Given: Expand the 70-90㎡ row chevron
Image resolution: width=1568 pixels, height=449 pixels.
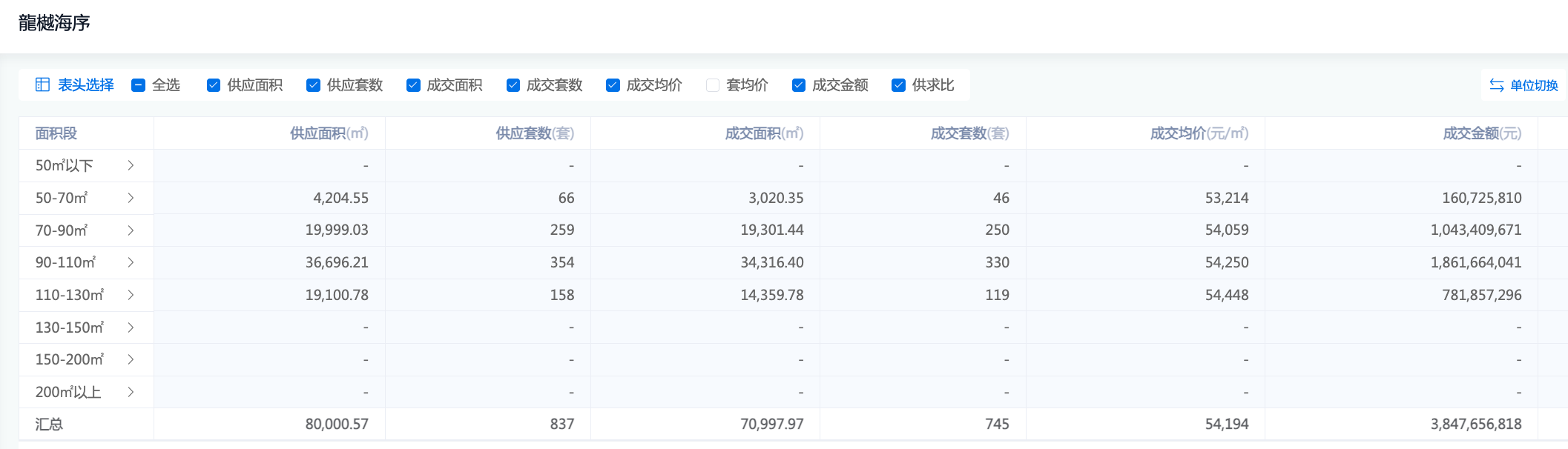Looking at the screenshot, I should (x=131, y=230).
